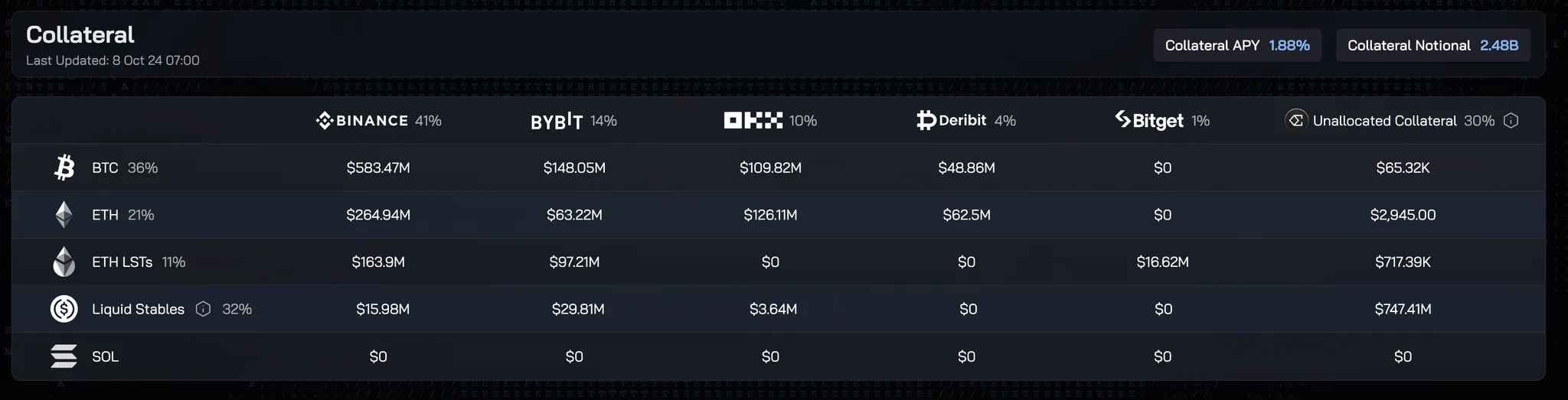The image size is (1568, 400).
Task: Click the info icon beside Liquid Stables
Action: tap(203, 309)
